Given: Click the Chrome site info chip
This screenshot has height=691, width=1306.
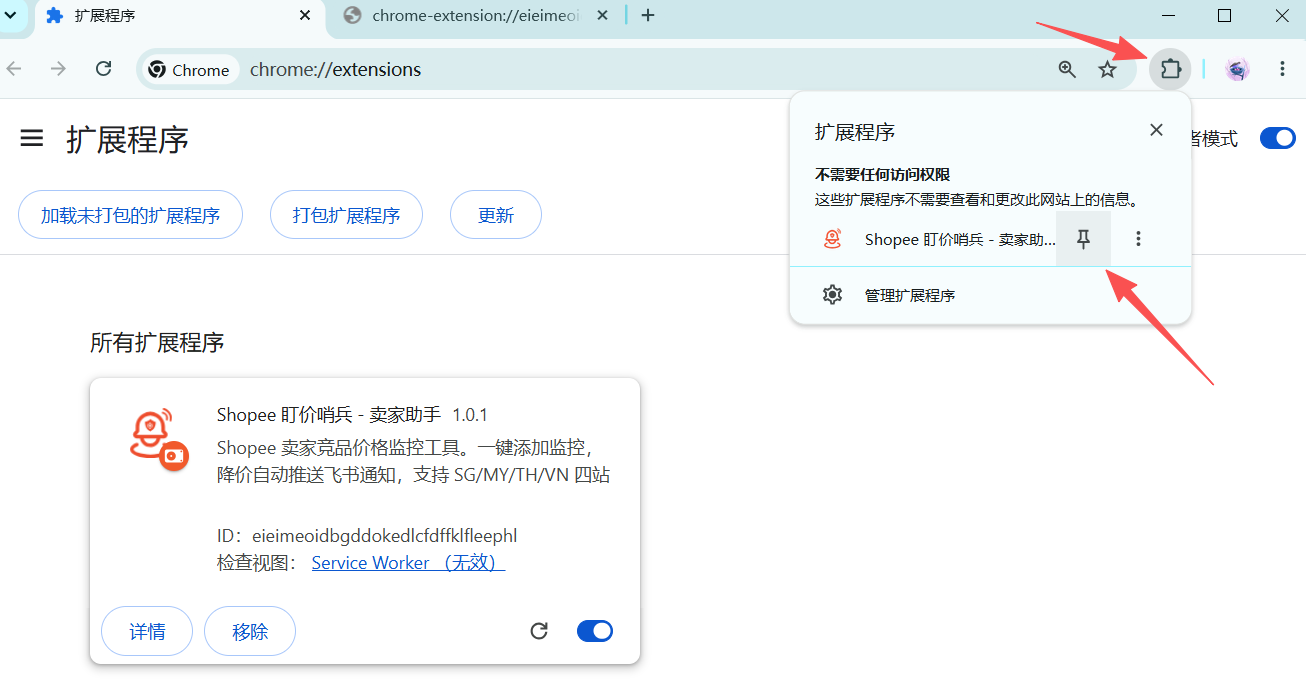Looking at the screenshot, I should [189, 70].
